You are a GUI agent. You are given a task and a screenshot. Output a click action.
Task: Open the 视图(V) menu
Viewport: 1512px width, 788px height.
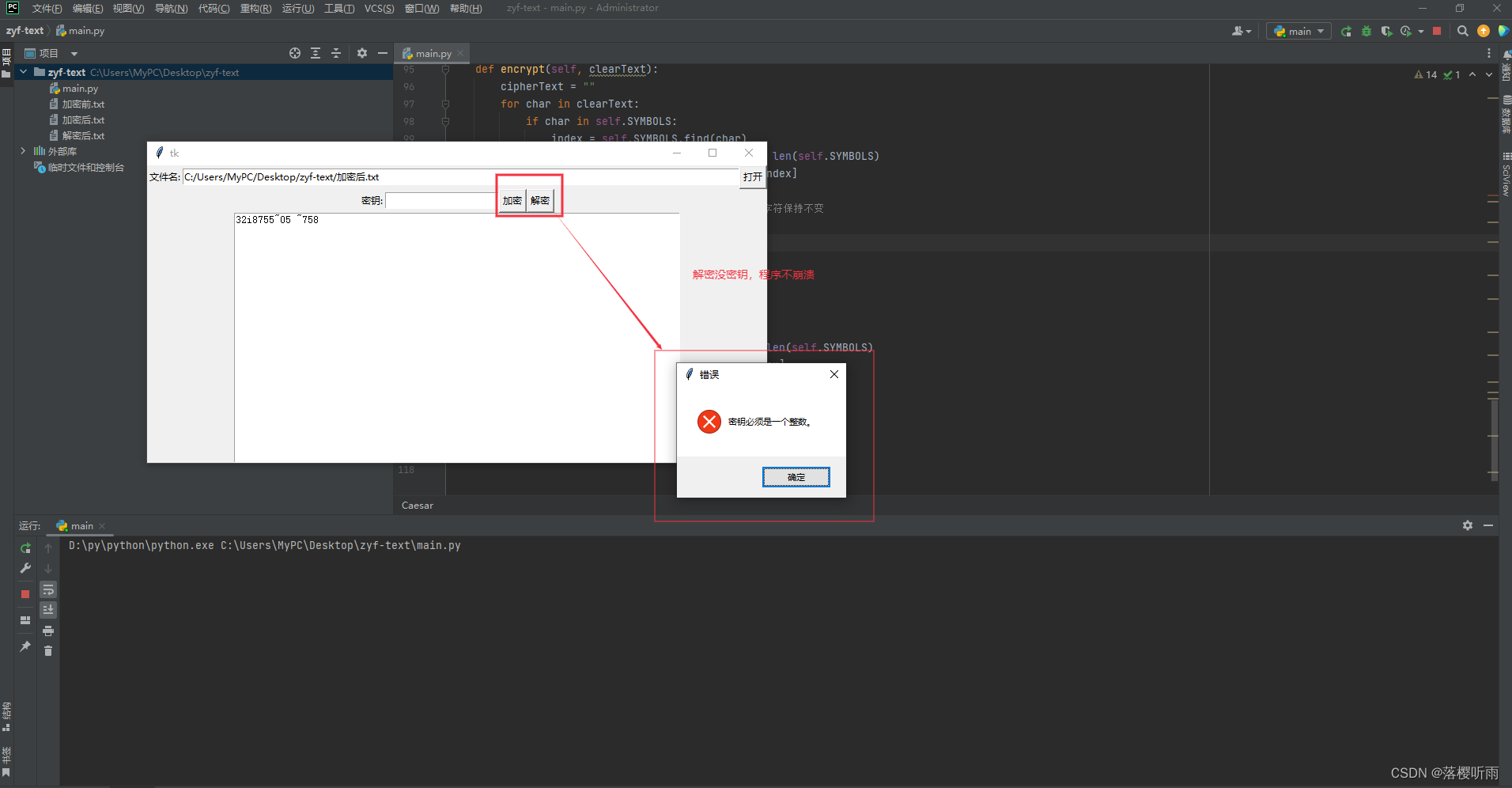point(128,9)
